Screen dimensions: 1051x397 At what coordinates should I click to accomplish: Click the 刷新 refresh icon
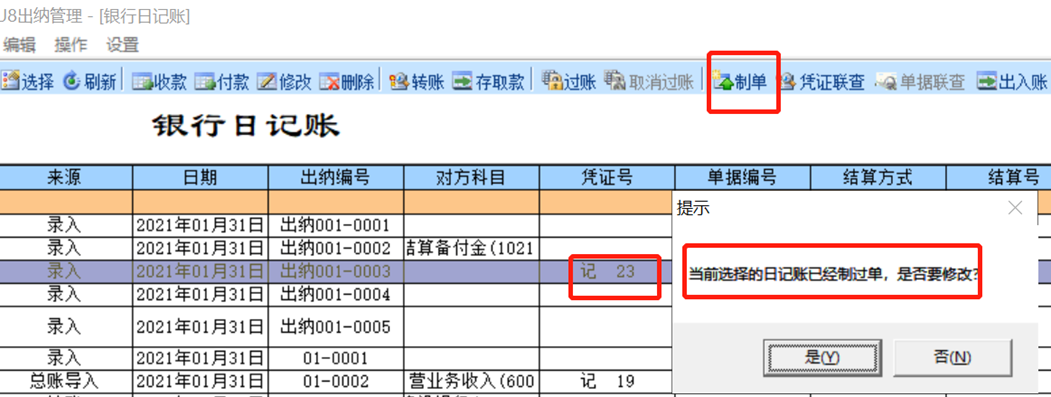(x=72, y=82)
